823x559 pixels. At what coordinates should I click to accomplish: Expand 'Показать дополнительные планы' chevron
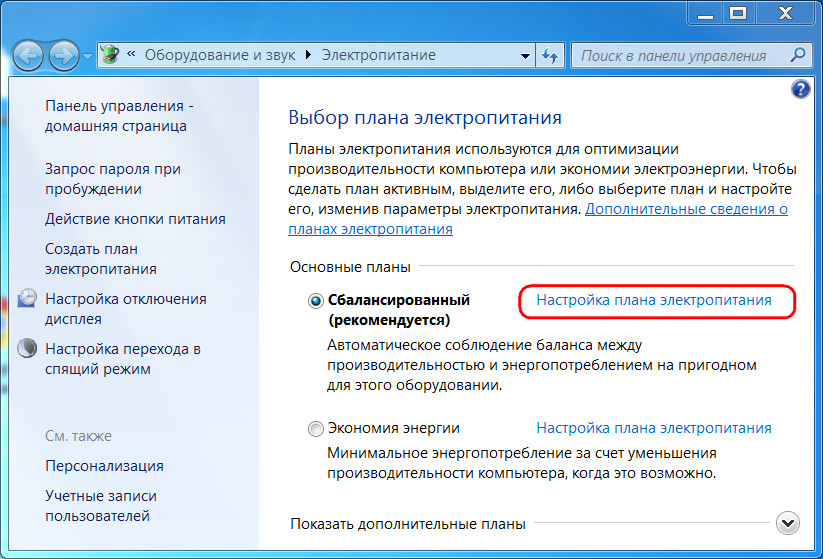click(x=788, y=523)
